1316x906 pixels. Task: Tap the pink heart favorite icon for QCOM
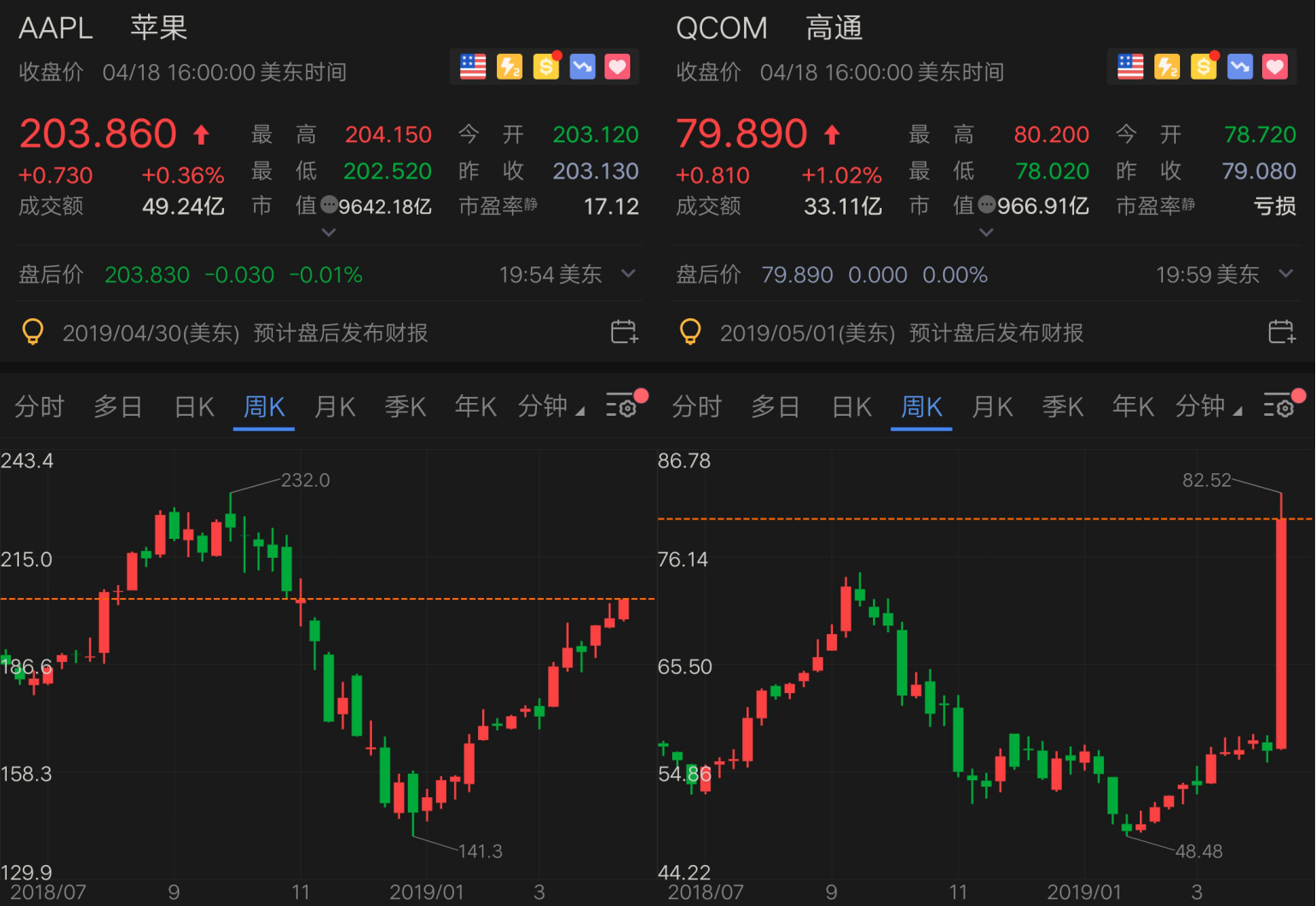point(1275,67)
